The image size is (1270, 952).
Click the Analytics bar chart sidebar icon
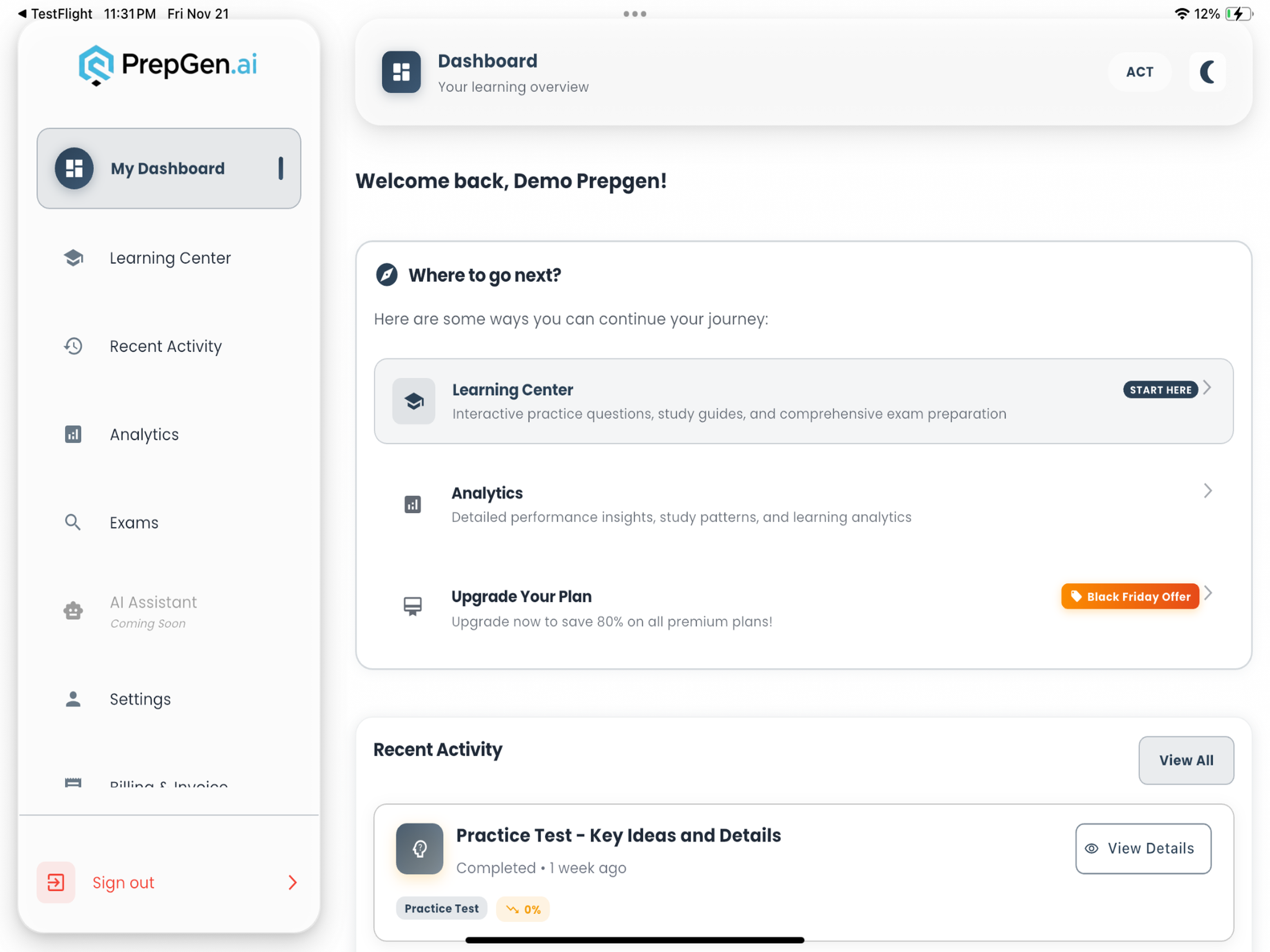pos(73,434)
